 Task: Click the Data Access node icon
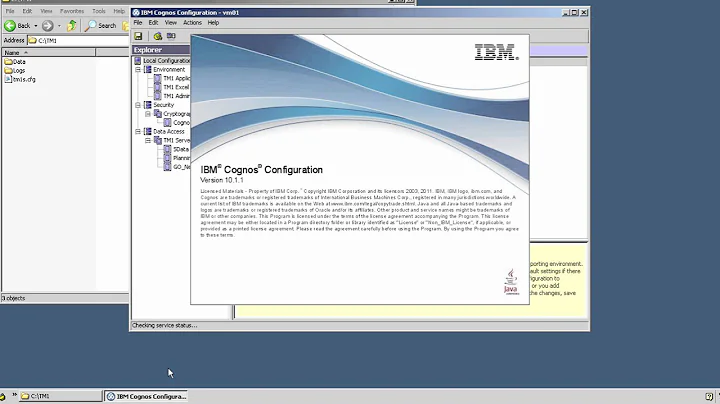click(x=148, y=131)
